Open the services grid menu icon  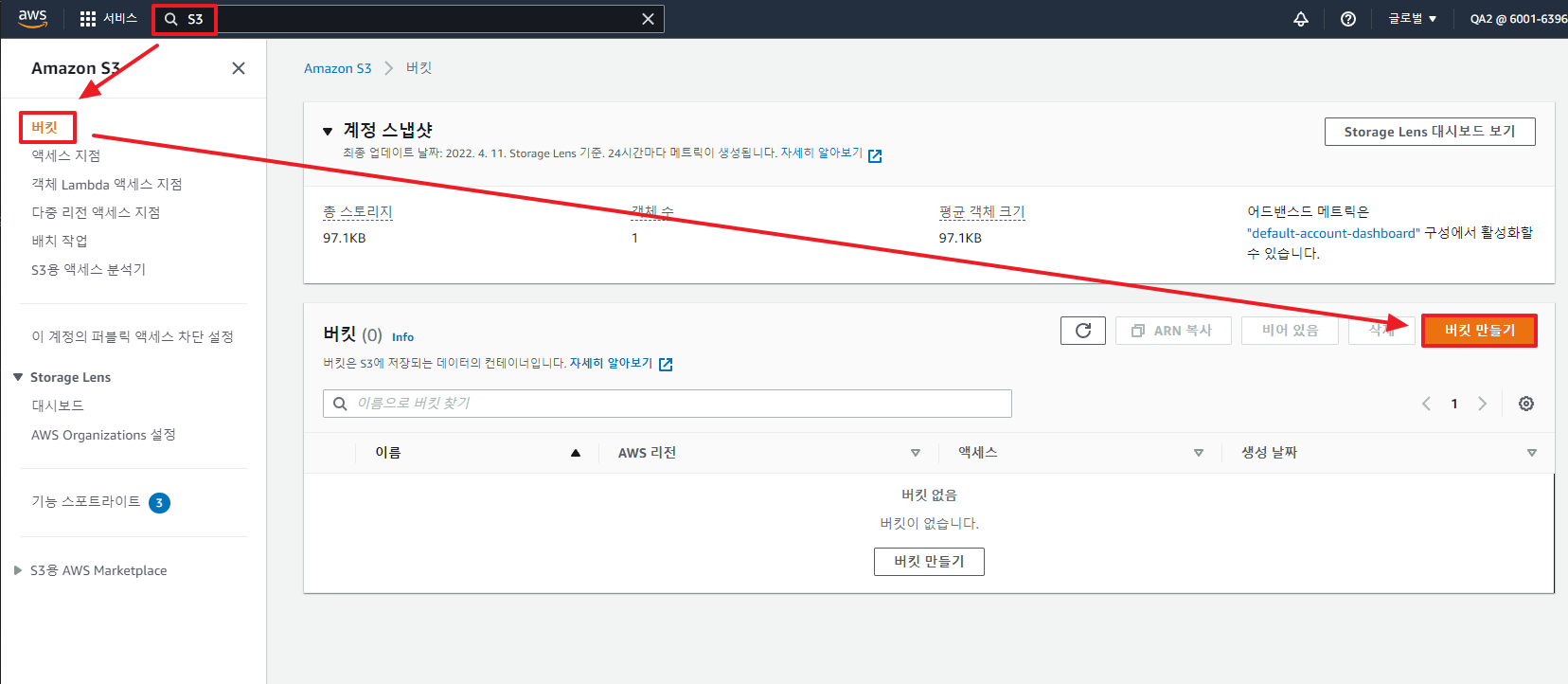tap(88, 19)
